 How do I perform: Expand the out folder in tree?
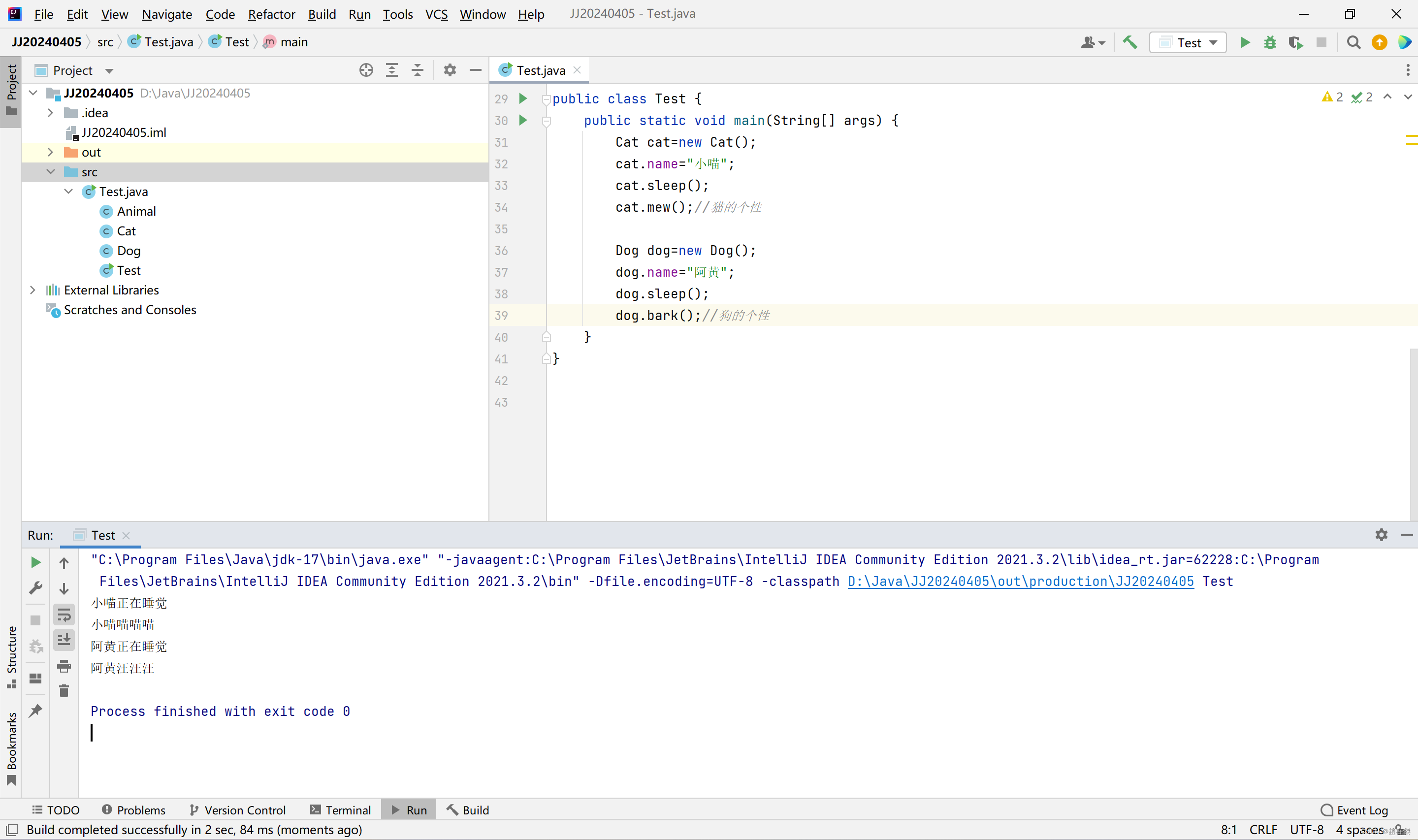coord(50,152)
